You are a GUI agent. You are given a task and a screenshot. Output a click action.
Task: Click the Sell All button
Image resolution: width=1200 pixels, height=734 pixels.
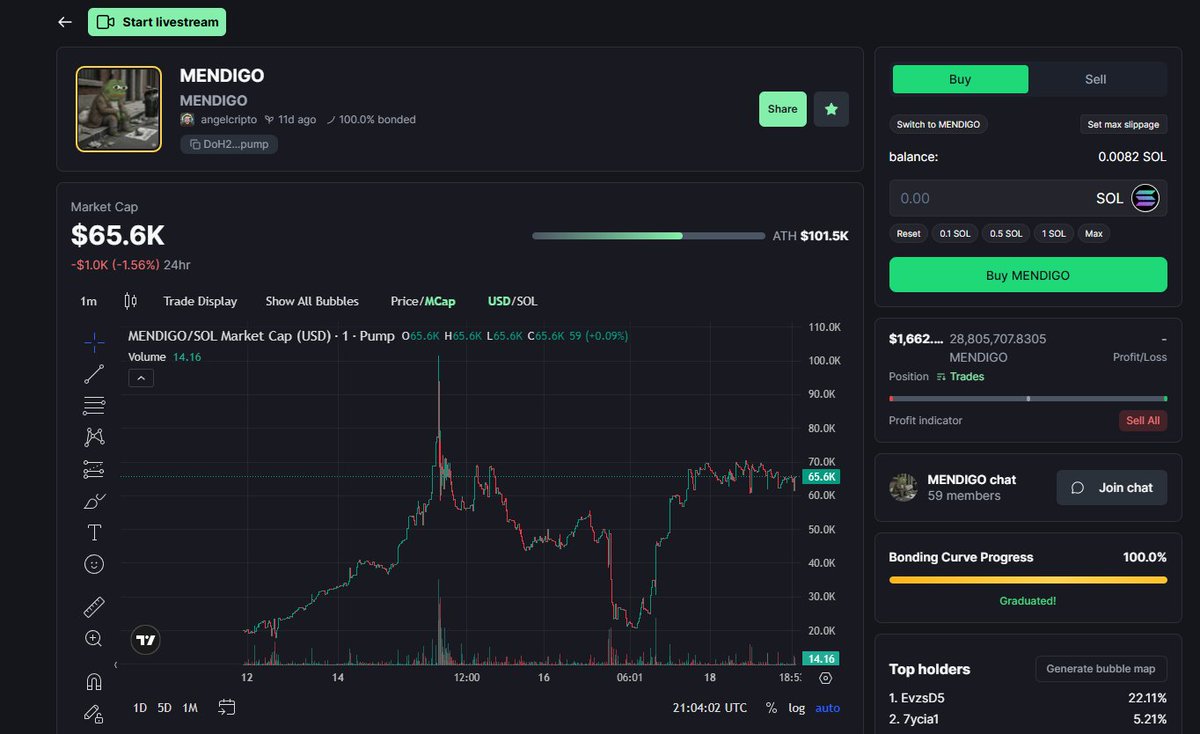[1142, 420]
